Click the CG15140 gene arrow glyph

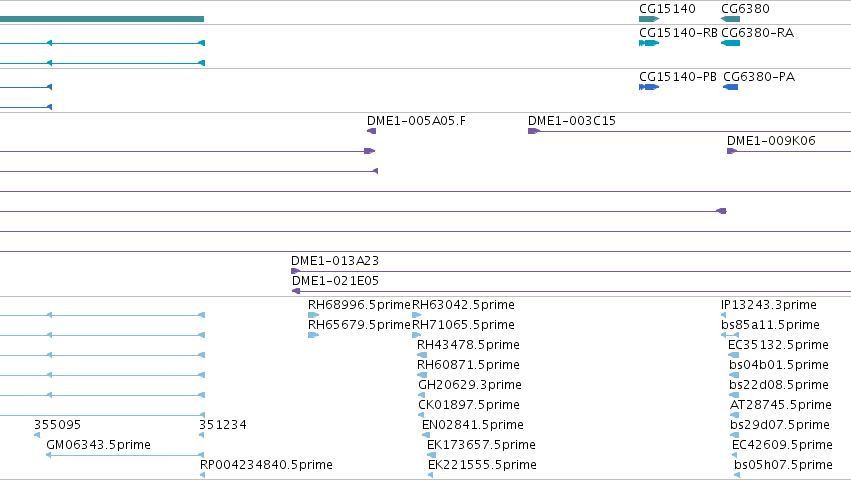649,19
